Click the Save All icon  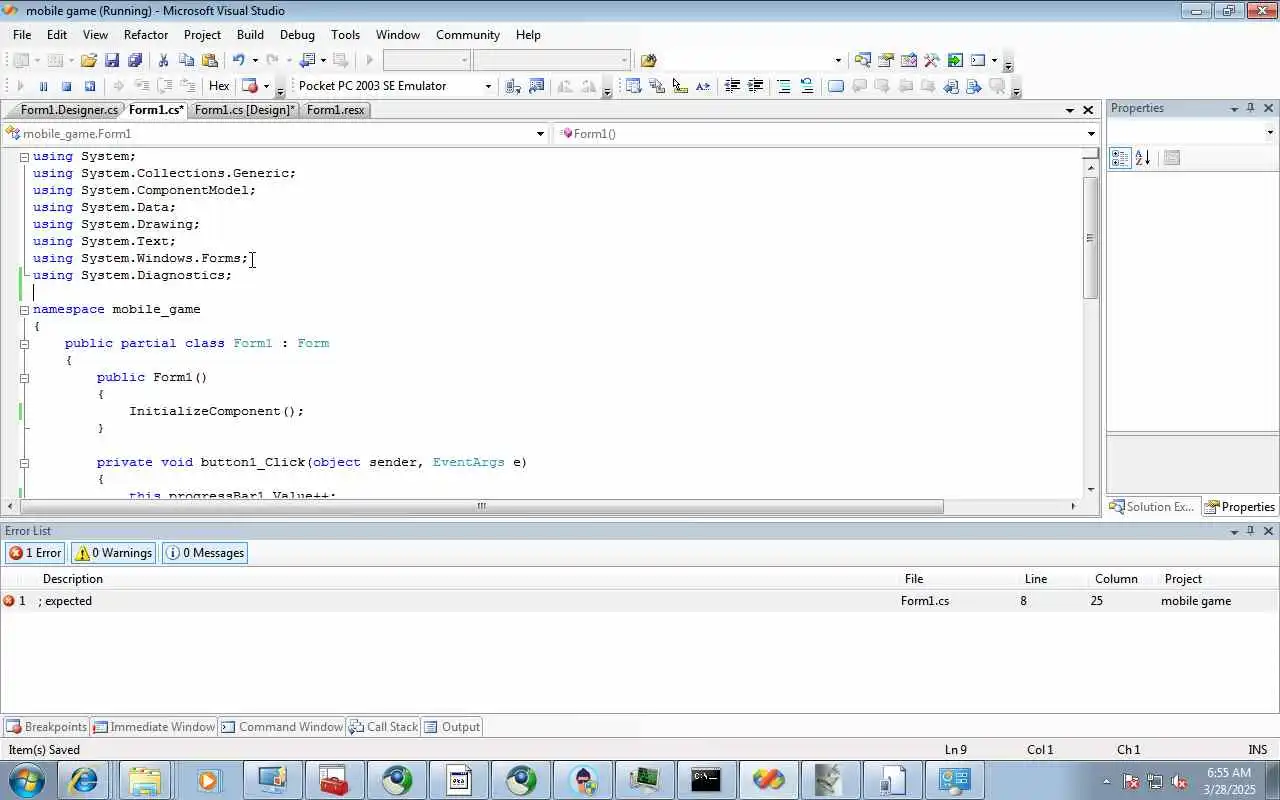[x=135, y=60]
